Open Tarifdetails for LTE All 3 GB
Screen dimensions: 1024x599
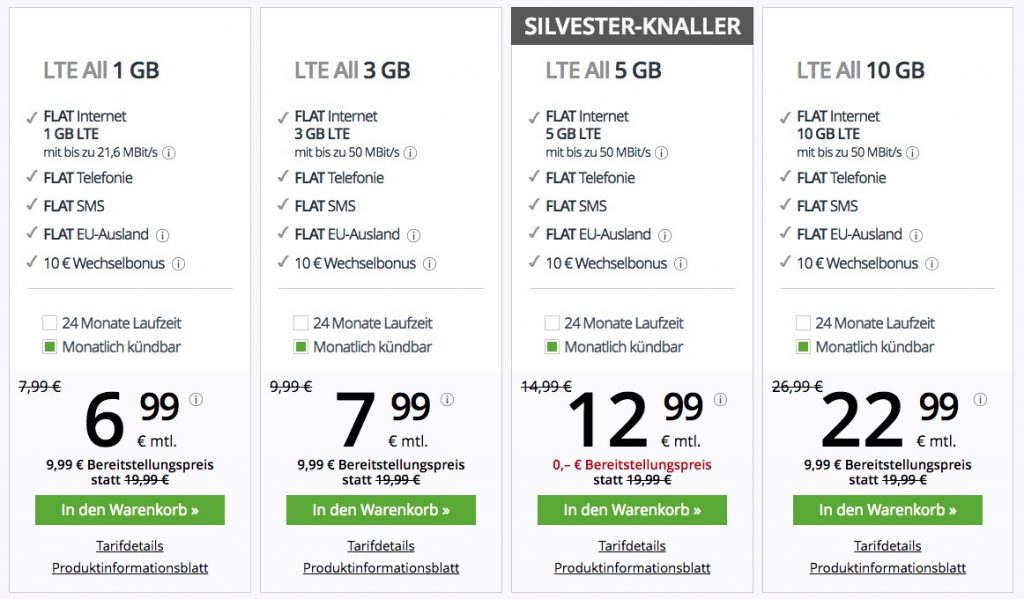(x=381, y=546)
